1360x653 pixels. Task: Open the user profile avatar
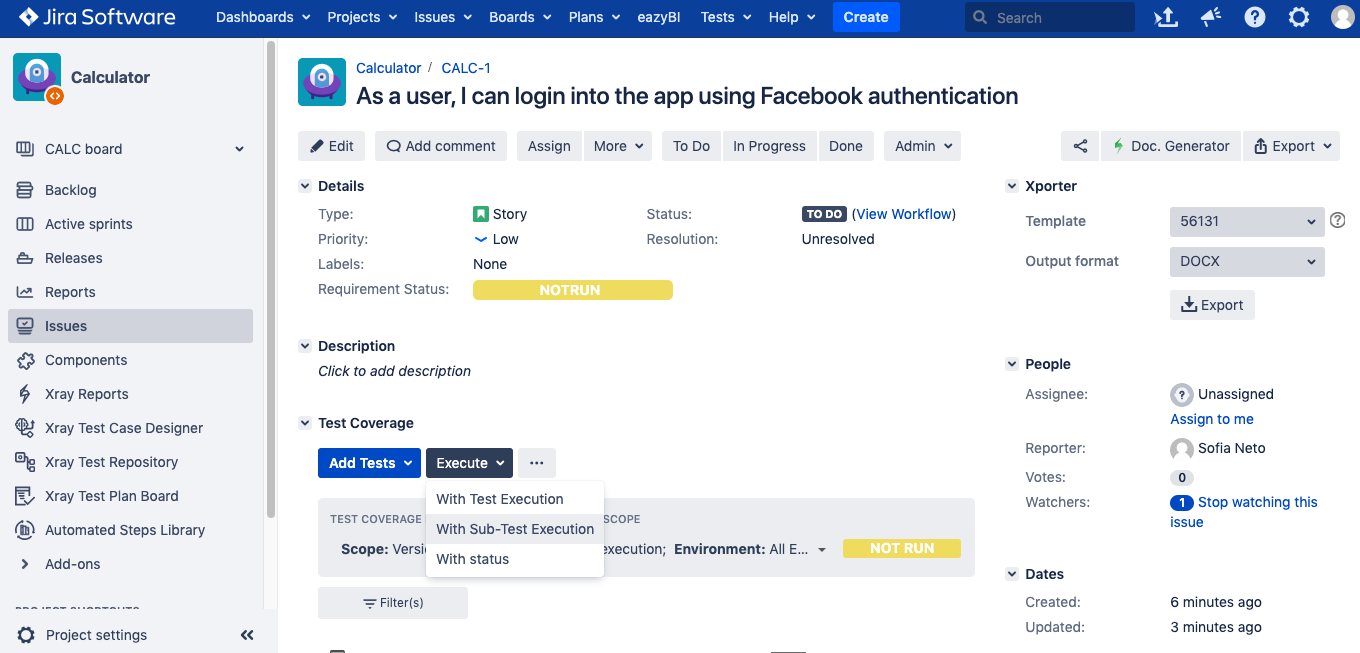[1343, 17]
